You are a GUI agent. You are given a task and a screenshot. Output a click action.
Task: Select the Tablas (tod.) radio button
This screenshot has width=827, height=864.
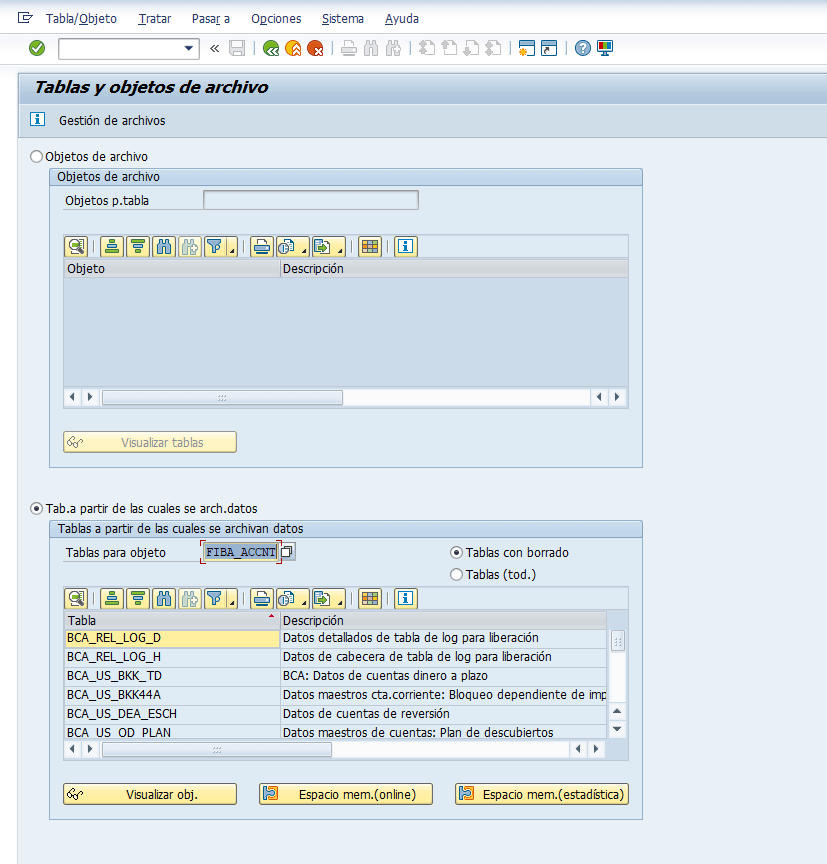click(x=457, y=574)
